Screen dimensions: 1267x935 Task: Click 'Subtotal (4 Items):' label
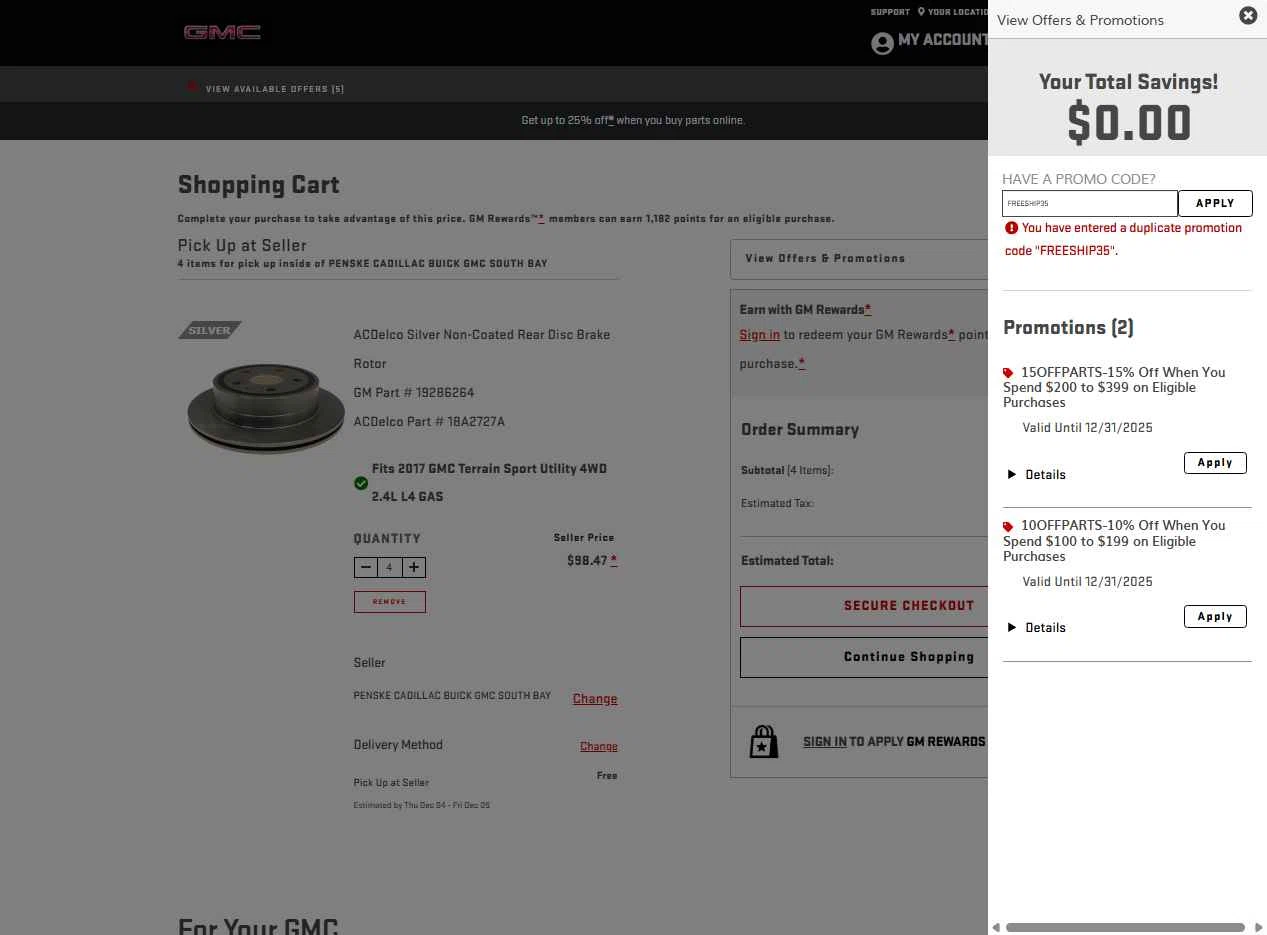pyautogui.click(x=787, y=470)
